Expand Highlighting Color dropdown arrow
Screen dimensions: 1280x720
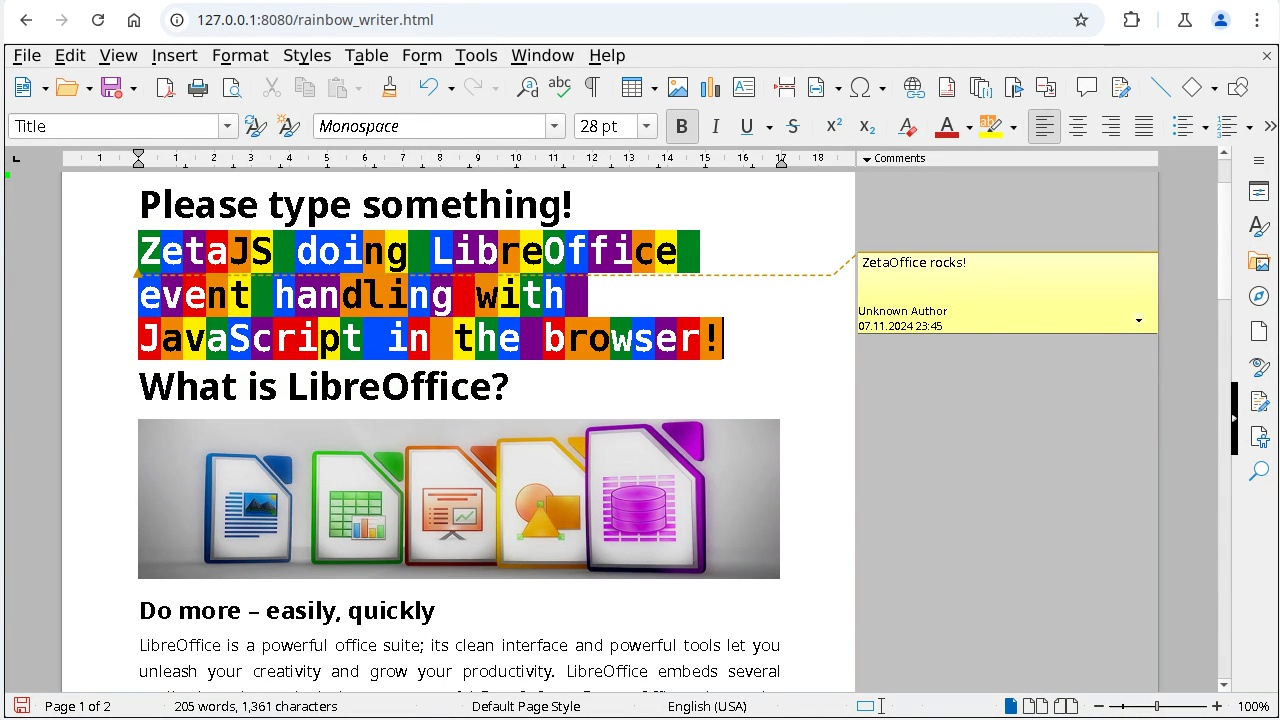click(x=1013, y=127)
